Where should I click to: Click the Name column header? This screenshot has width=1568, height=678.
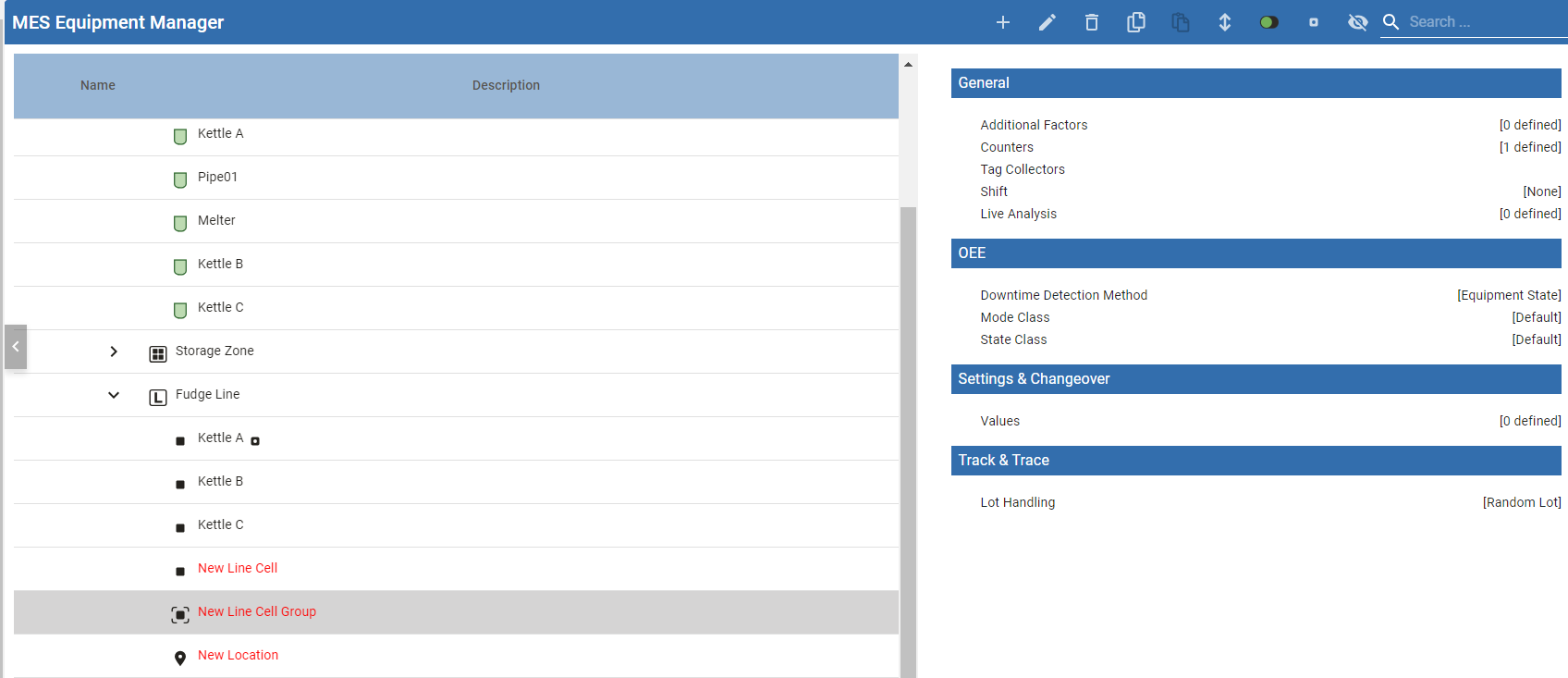pyautogui.click(x=98, y=85)
